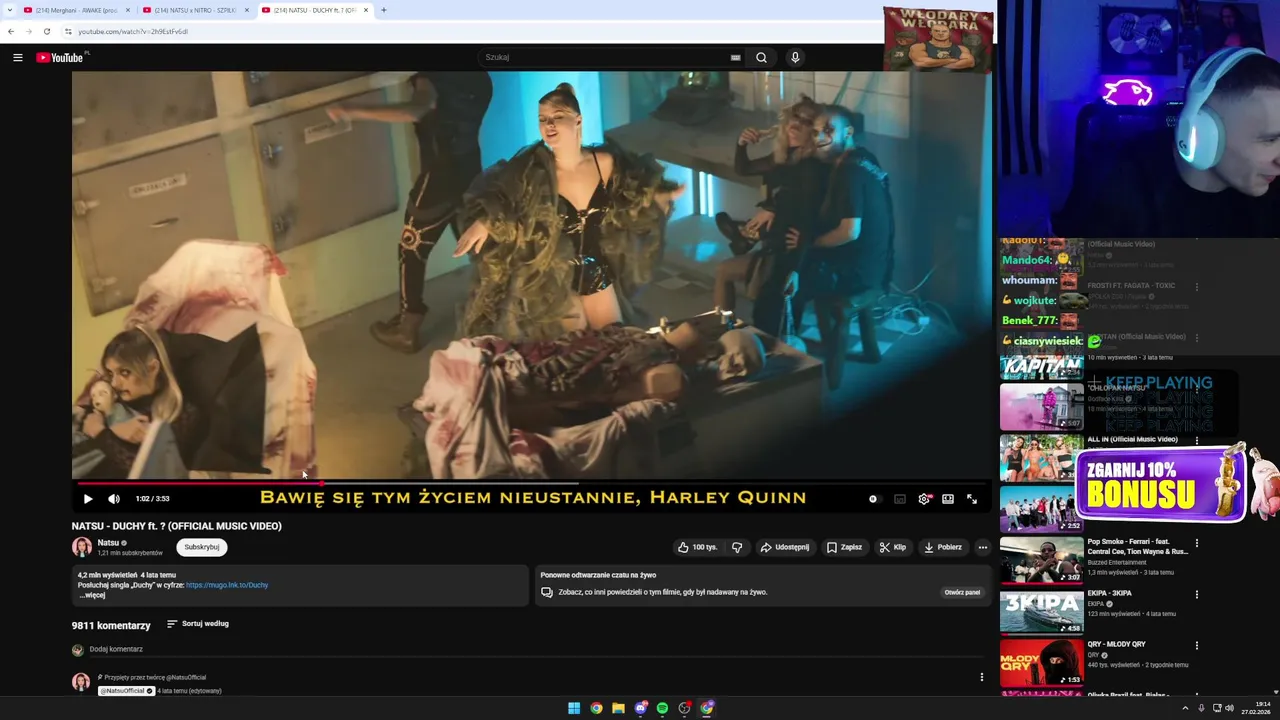
Task: Switch to the Merghani - AWAKE tab
Action: [x=76, y=10]
